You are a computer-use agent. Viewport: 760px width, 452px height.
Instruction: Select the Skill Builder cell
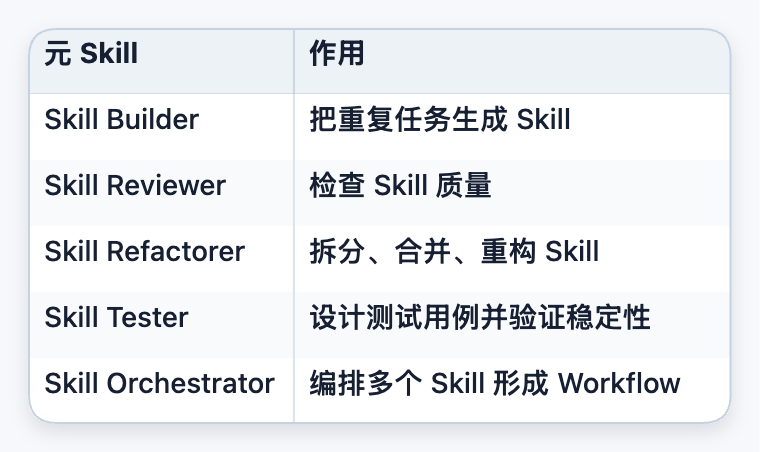pos(161,126)
